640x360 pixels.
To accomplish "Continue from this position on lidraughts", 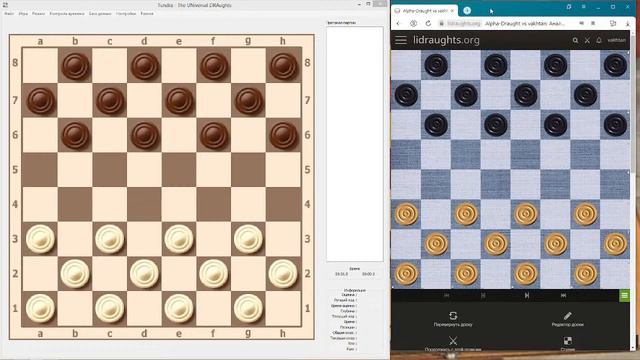I will (x=453, y=344).
